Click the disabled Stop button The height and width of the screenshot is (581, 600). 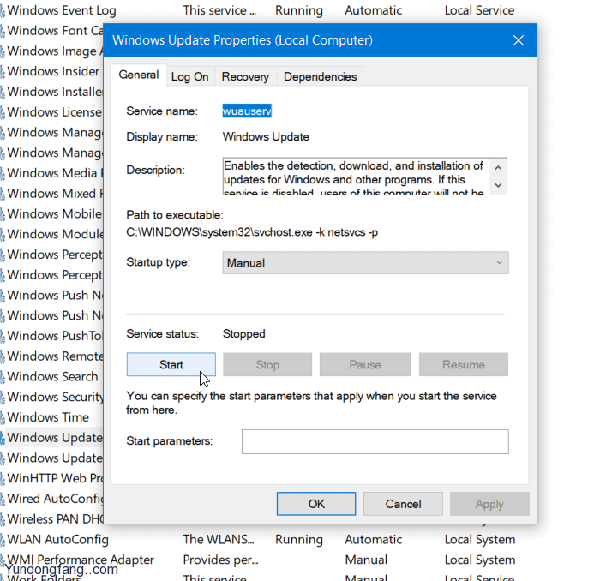pyautogui.click(x=267, y=364)
